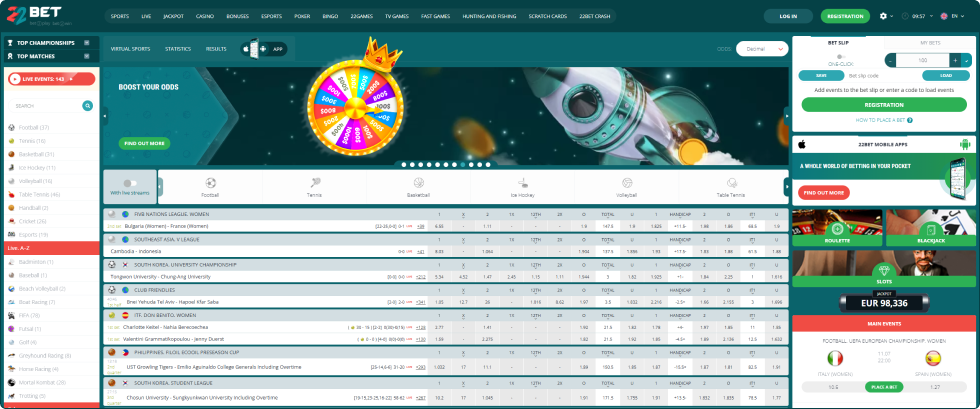Click the Android icon in mobile apps panel
Screen dimensions: 980x409
965,144
